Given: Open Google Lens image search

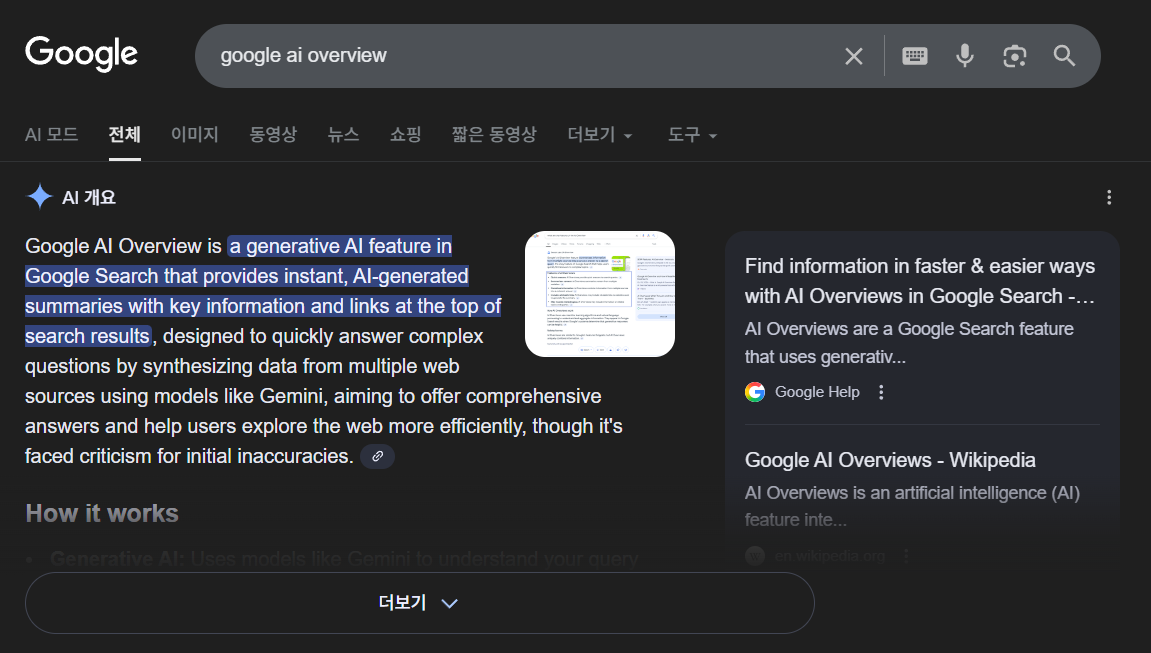Looking at the screenshot, I should click(x=1014, y=56).
